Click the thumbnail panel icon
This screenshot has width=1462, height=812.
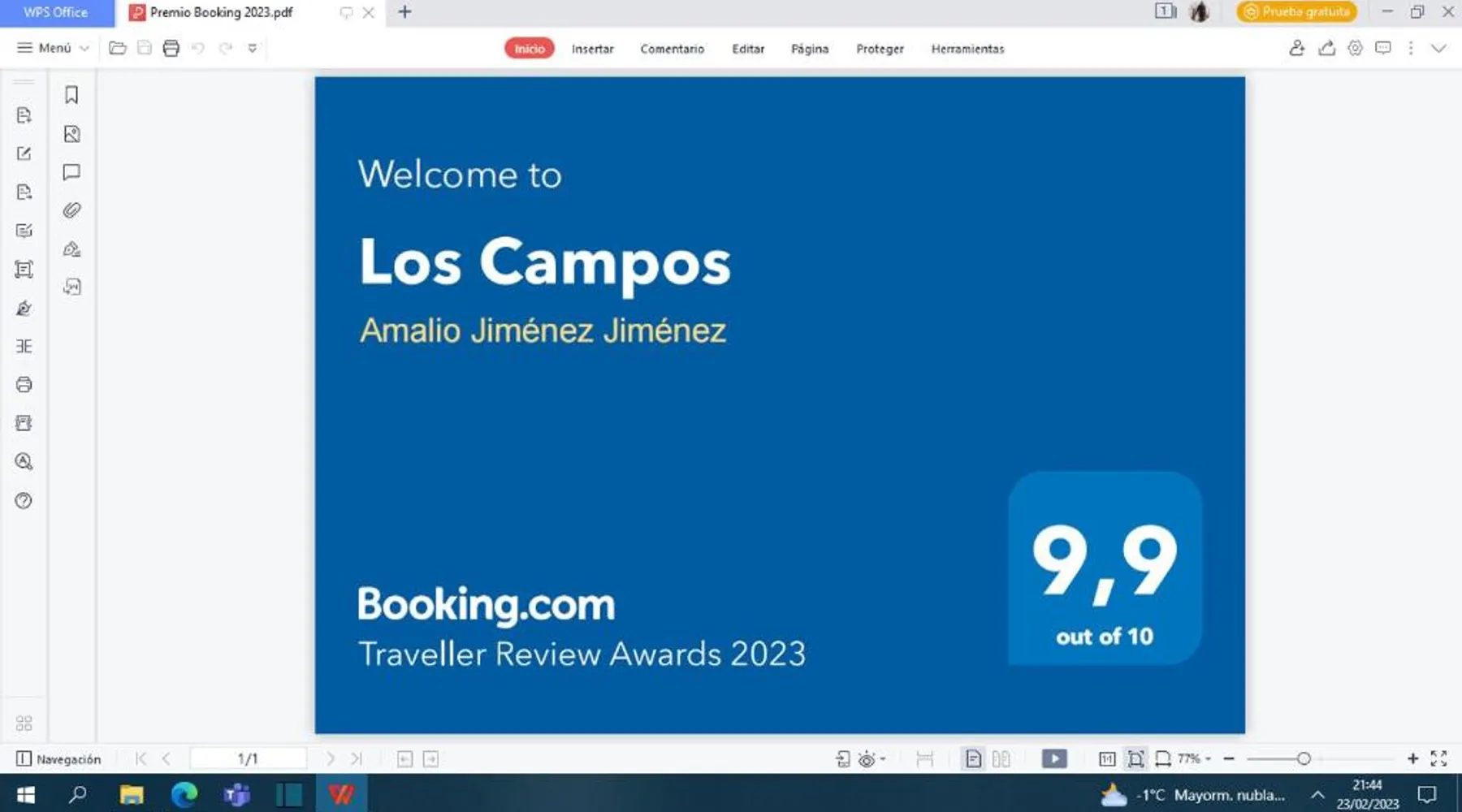[71, 134]
